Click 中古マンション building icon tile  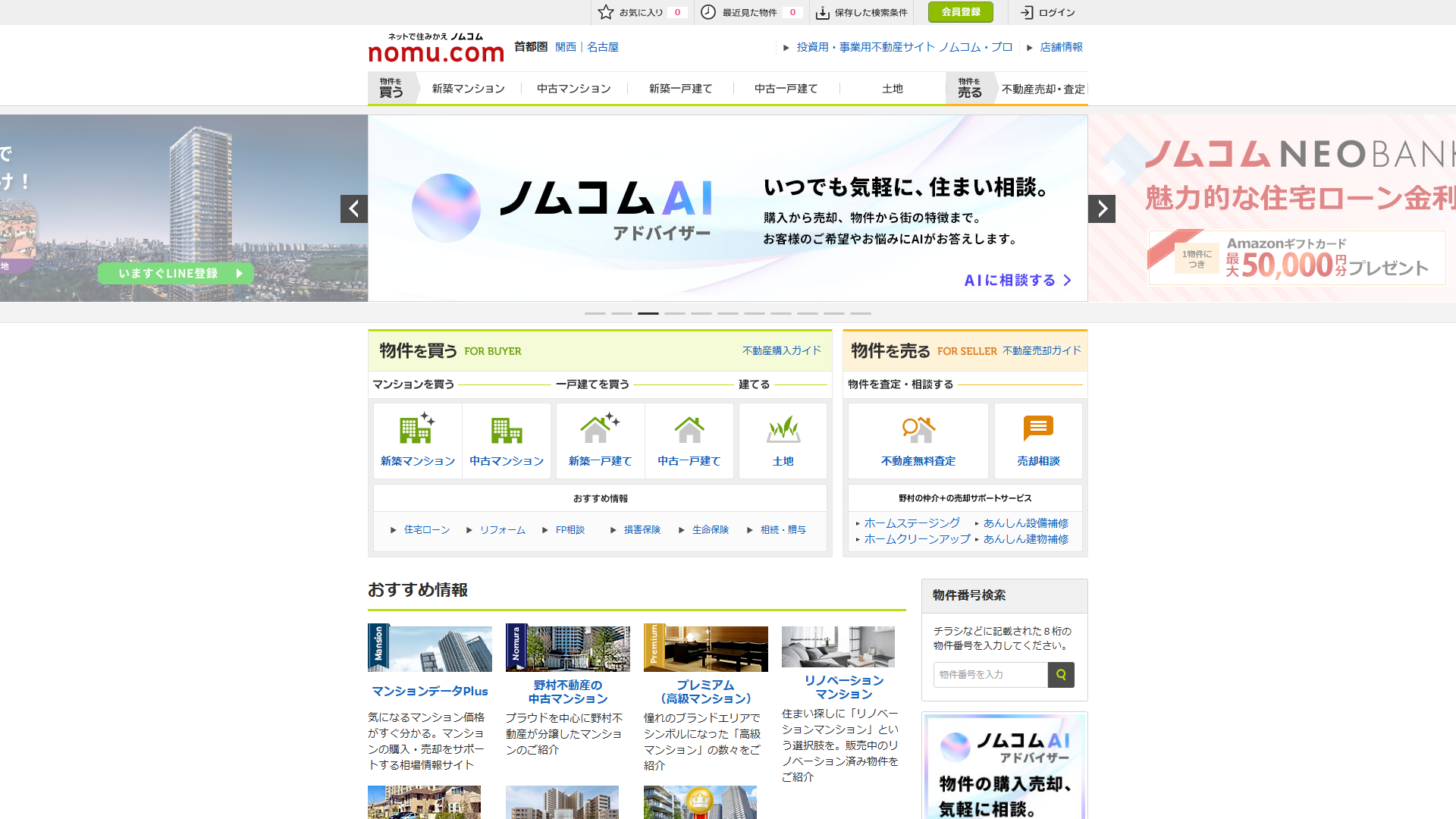pyautogui.click(x=507, y=441)
